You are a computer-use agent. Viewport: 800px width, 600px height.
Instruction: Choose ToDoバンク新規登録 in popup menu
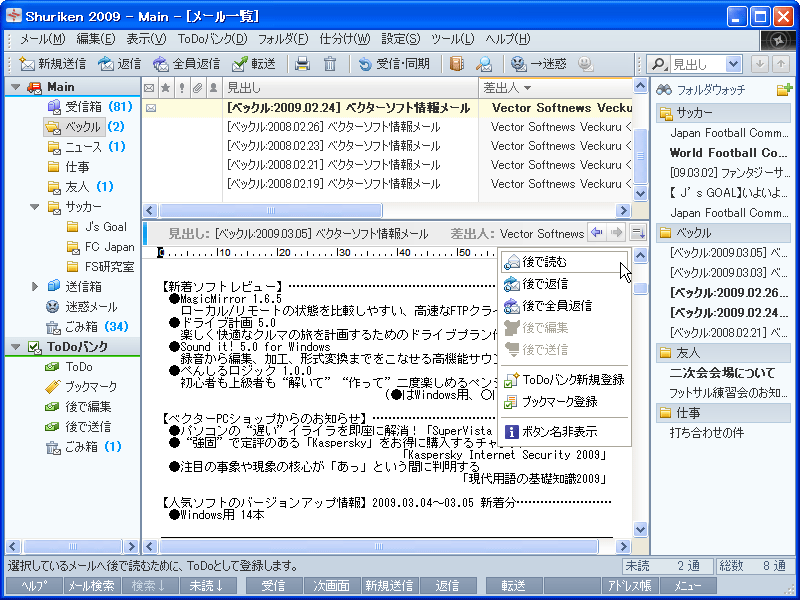[x=564, y=380]
